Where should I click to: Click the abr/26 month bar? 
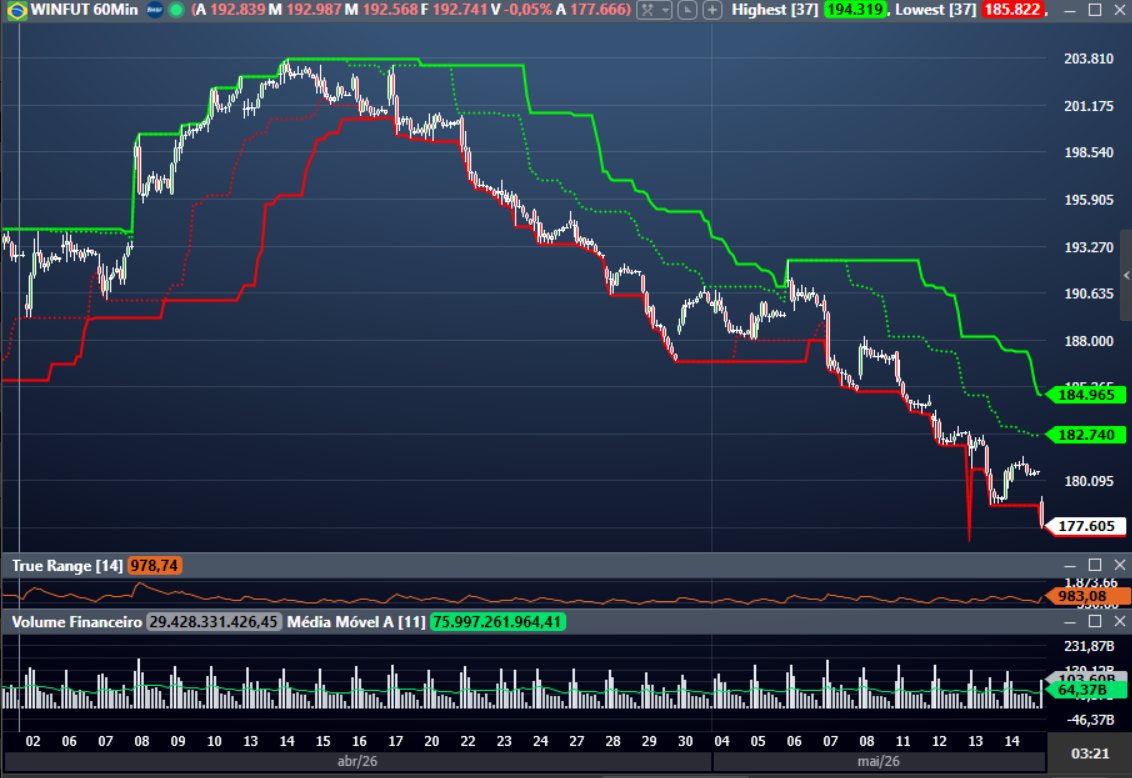357,761
